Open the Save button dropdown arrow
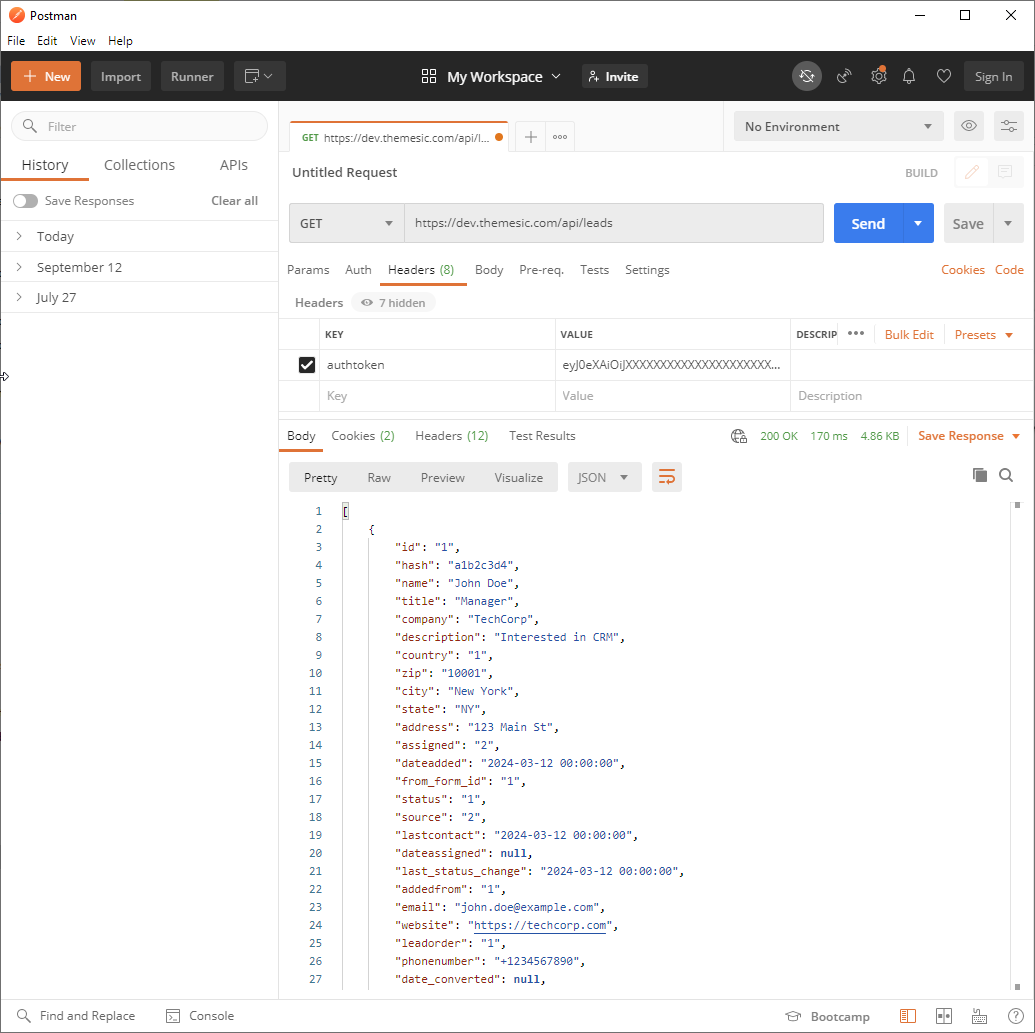 pos(1008,223)
